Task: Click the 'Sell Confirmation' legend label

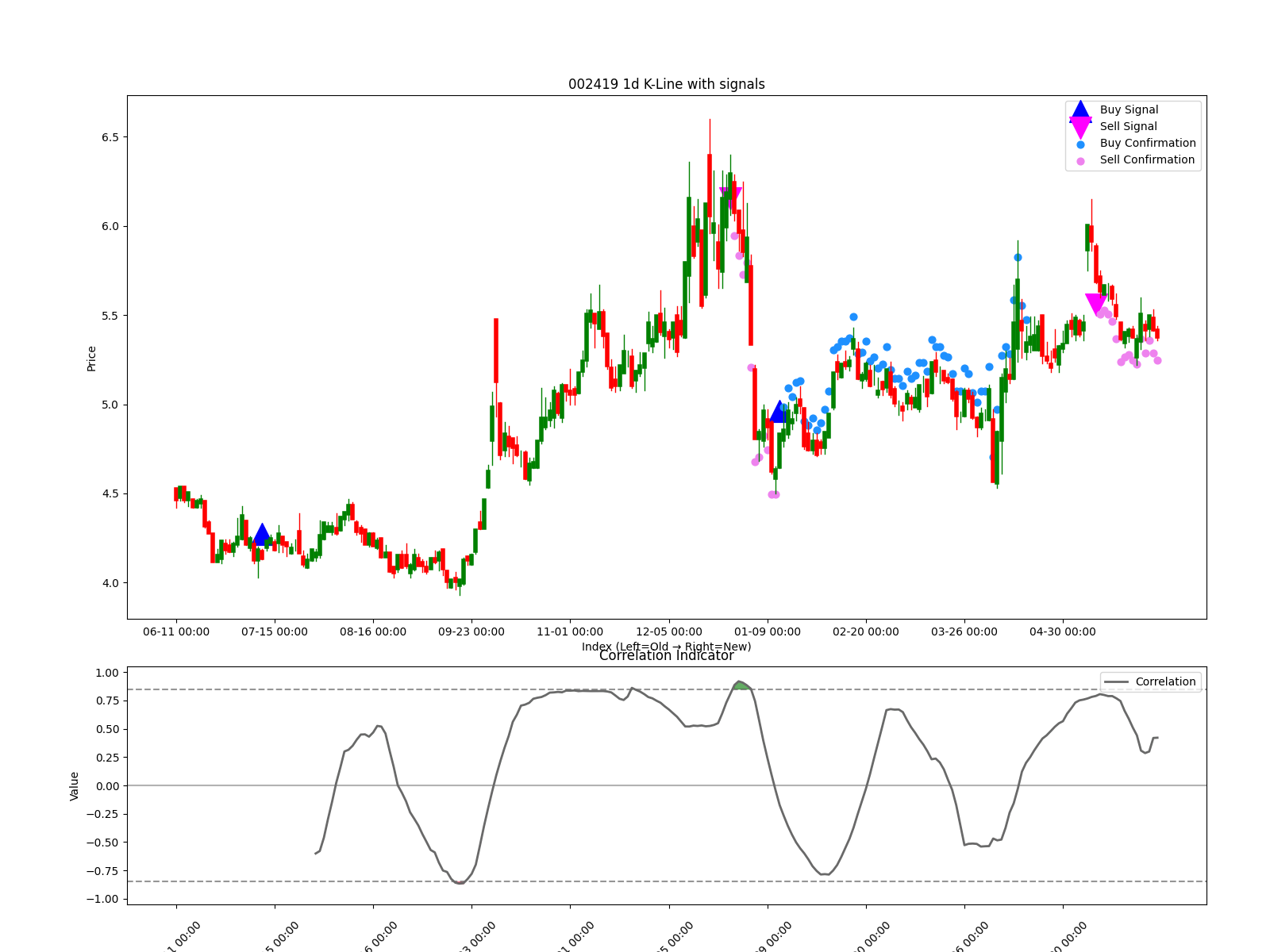Action: (x=1147, y=159)
